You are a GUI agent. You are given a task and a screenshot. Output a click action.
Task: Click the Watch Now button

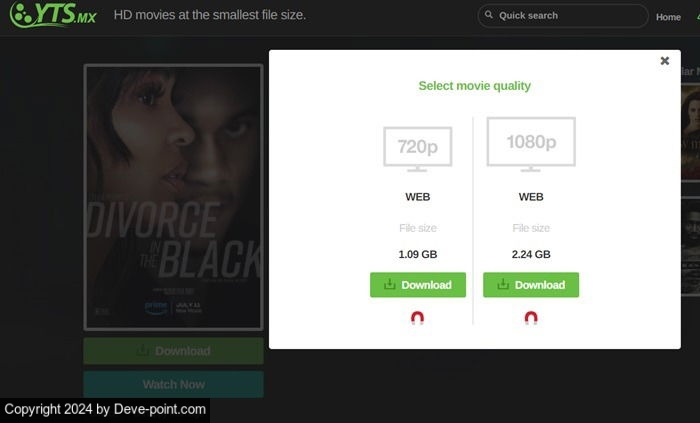(x=173, y=384)
